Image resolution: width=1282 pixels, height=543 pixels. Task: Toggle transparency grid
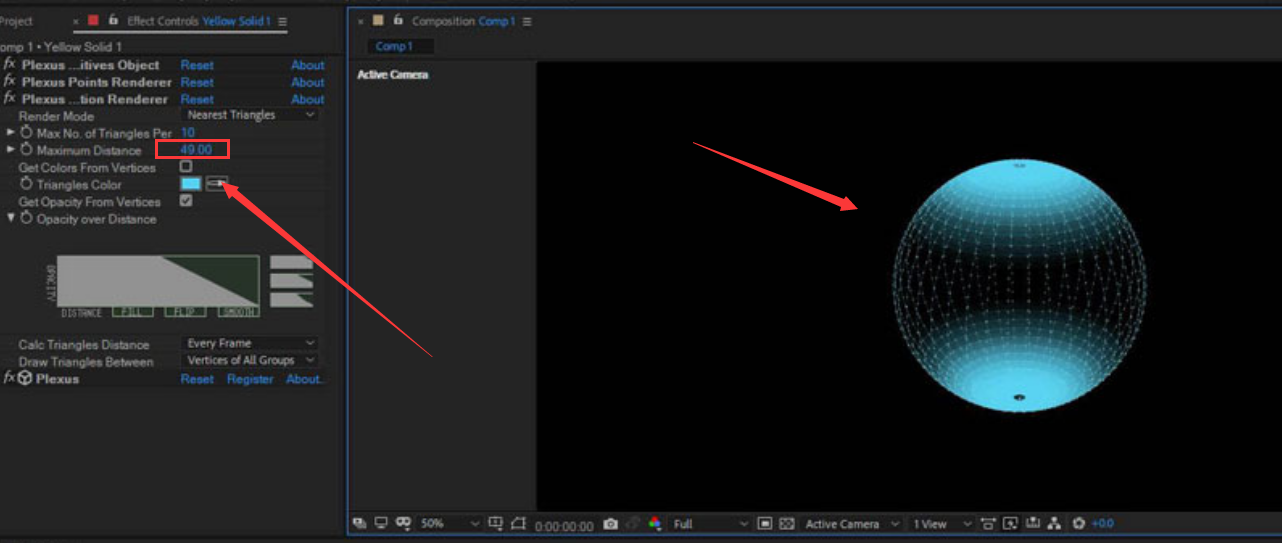click(787, 523)
